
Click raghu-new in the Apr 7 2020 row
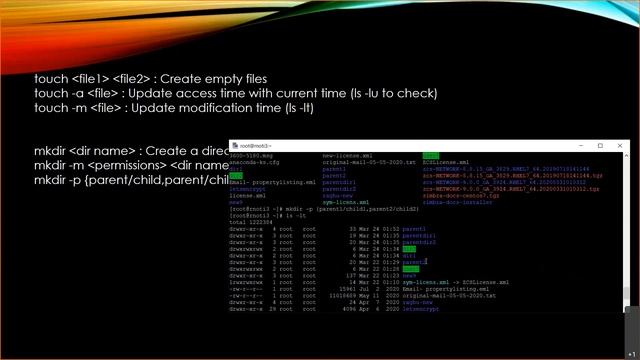tap(417, 302)
